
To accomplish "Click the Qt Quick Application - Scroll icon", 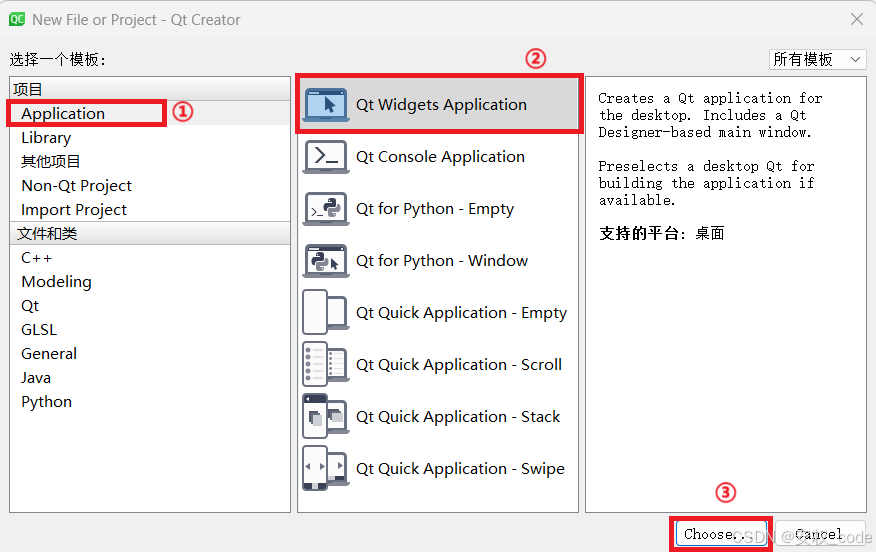I will pos(326,364).
